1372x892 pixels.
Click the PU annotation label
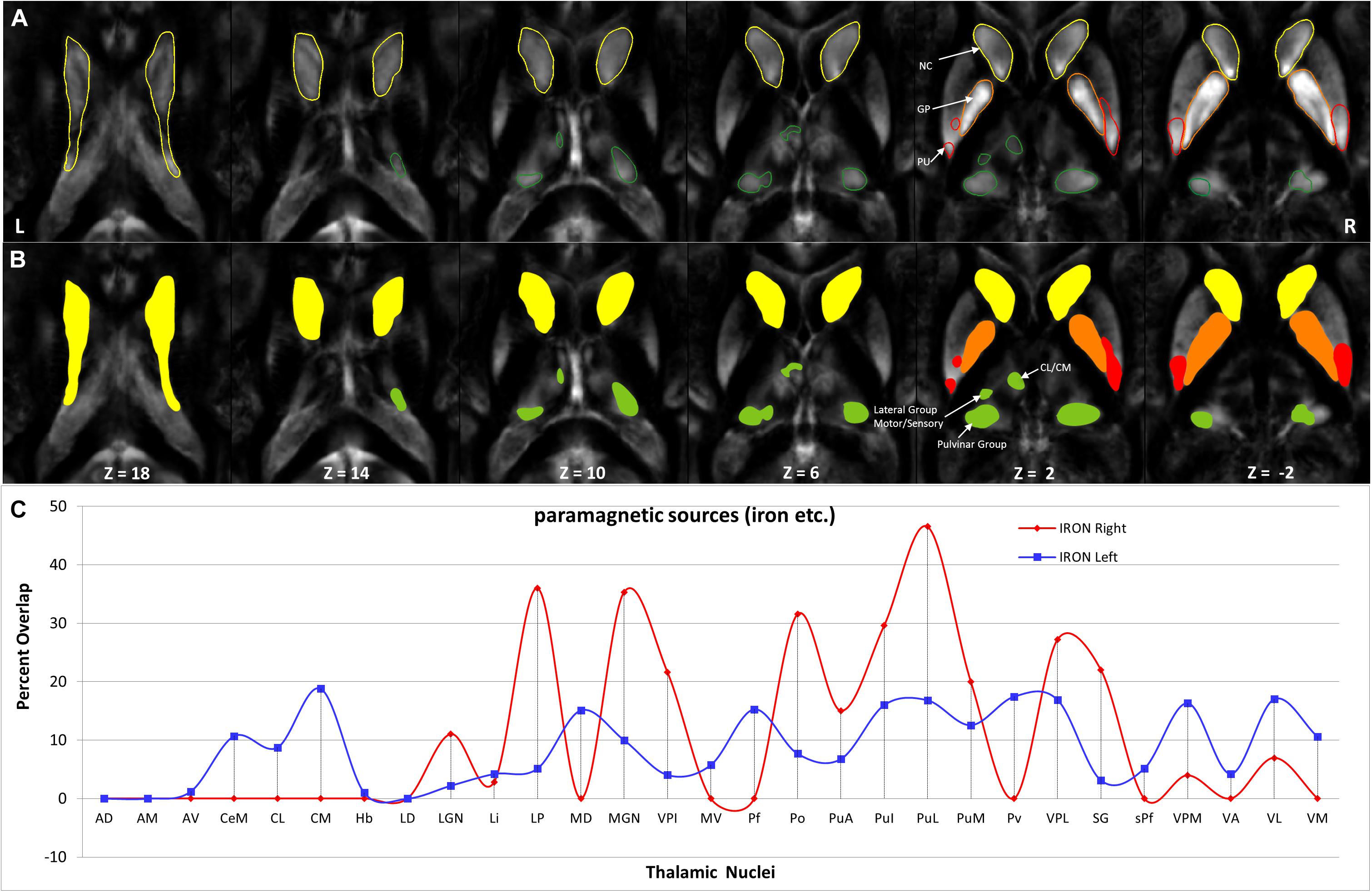(924, 162)
